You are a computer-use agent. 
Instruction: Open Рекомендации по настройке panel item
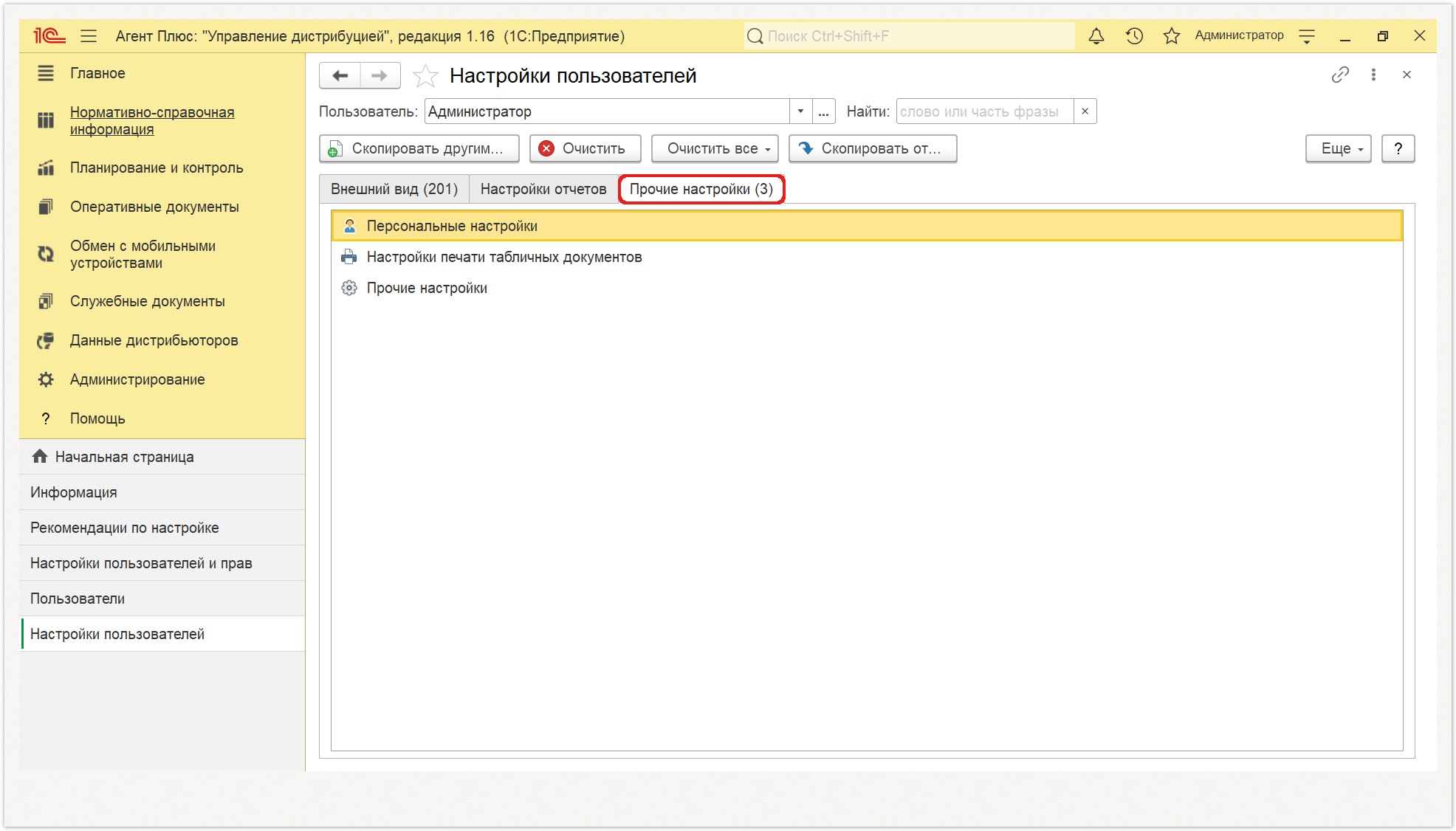click(x=162, y=528)
